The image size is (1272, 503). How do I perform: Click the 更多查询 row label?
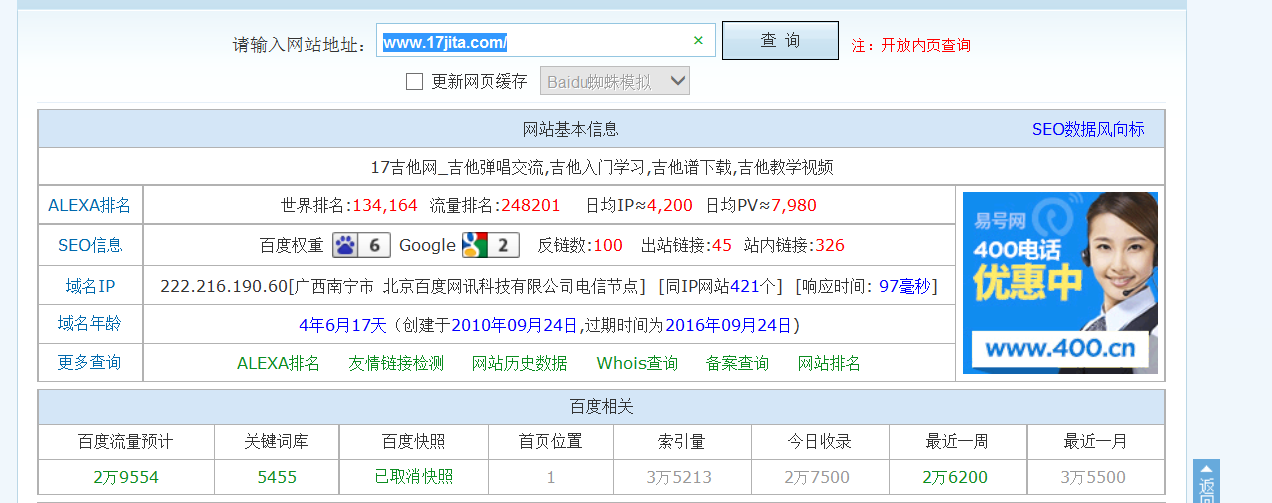click(x=90, y=363)
